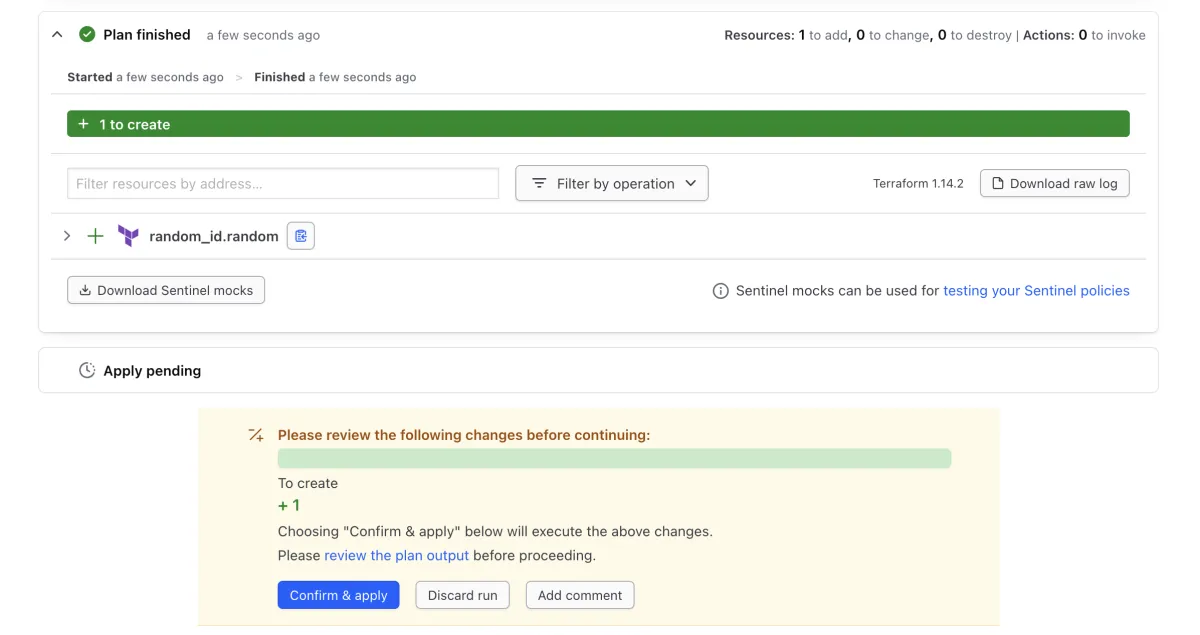Image resolution: width=1200 pixels, height=635 pixels.
Task: Click the Apply pending heading
Action: [152, 371]
